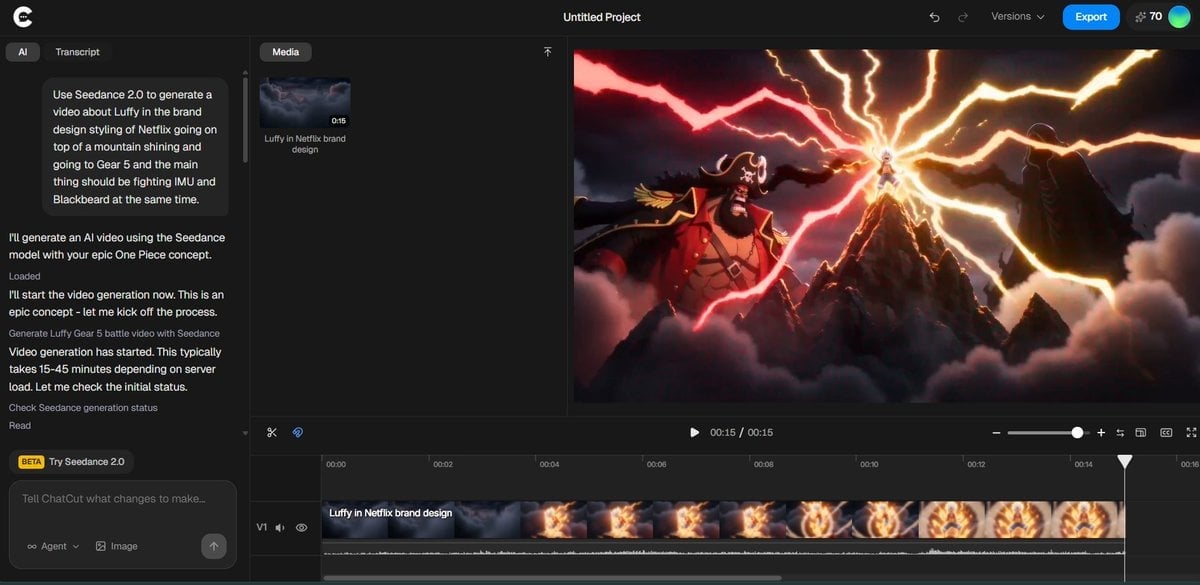Undo the last edit
This screenshot has width=1200, height=585.
(934, 17)
